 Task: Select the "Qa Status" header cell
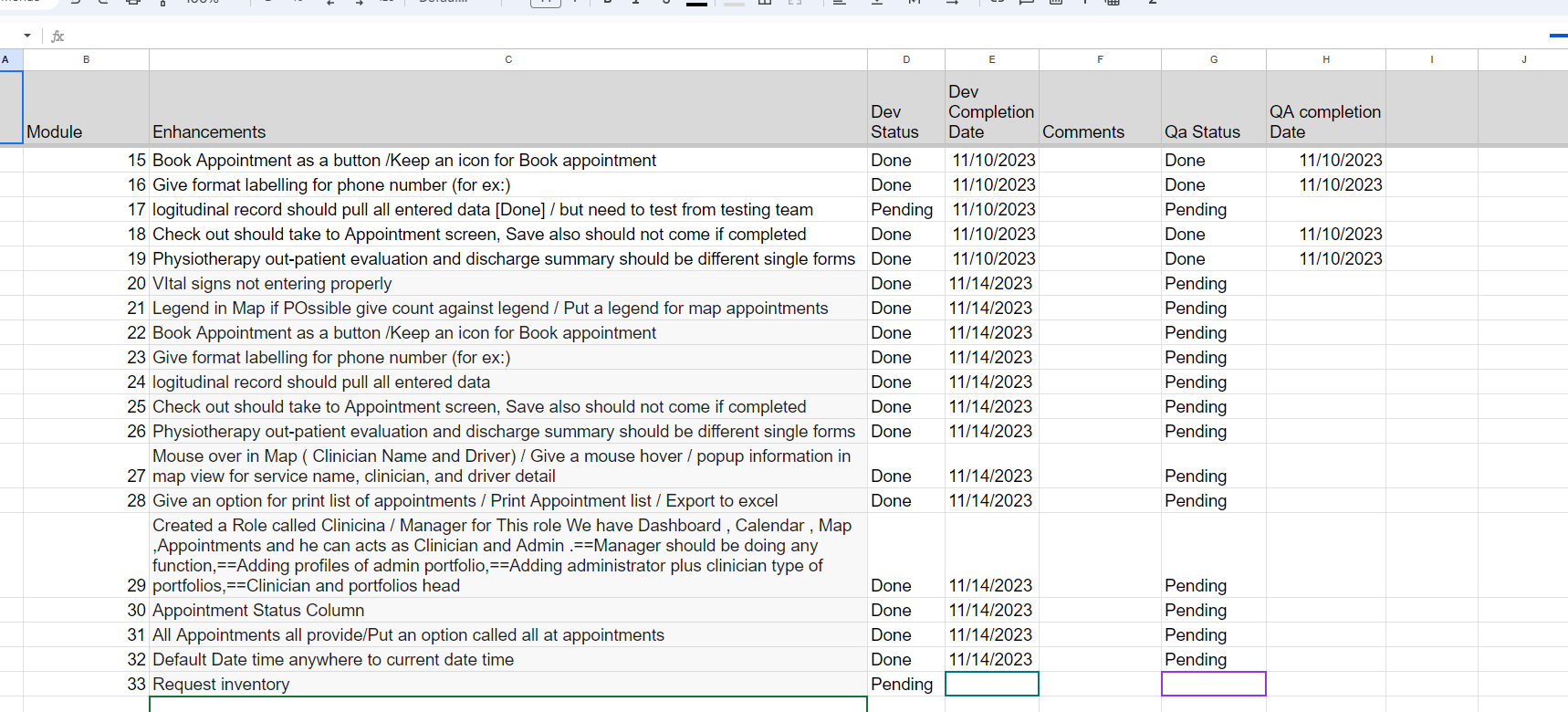(x=1213, y=131)
